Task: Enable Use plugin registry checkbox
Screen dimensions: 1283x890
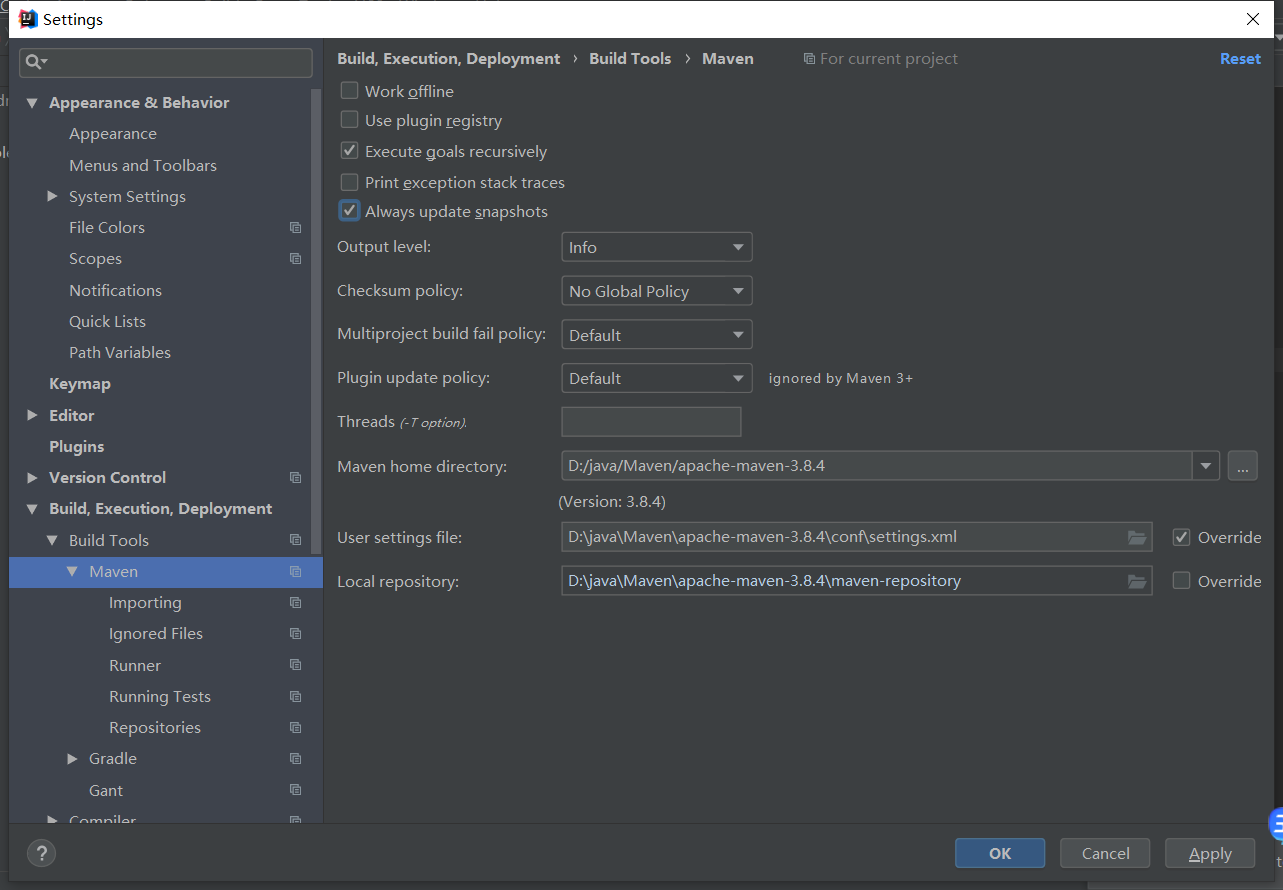Action: point(349,120)
